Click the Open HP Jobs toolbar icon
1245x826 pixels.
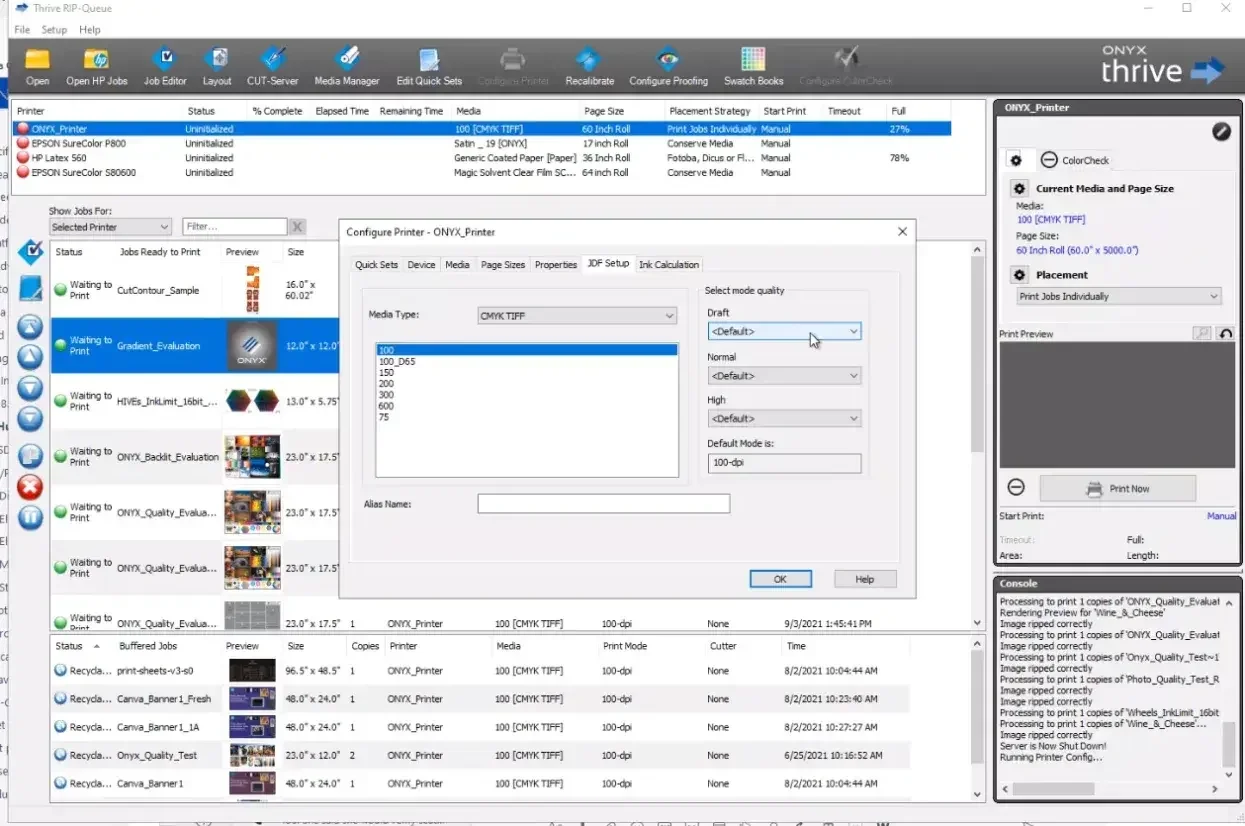[x=97, y=60]
